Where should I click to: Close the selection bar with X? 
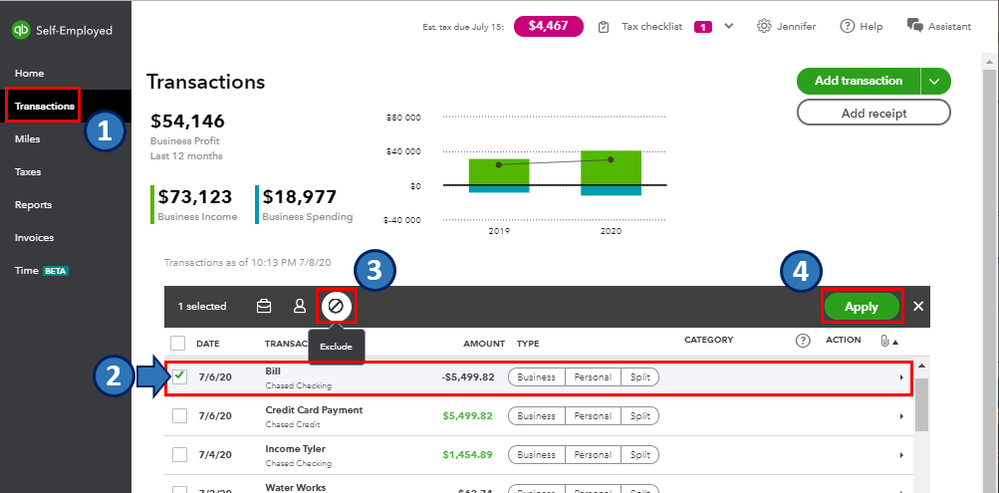click(x=918, y=306)
